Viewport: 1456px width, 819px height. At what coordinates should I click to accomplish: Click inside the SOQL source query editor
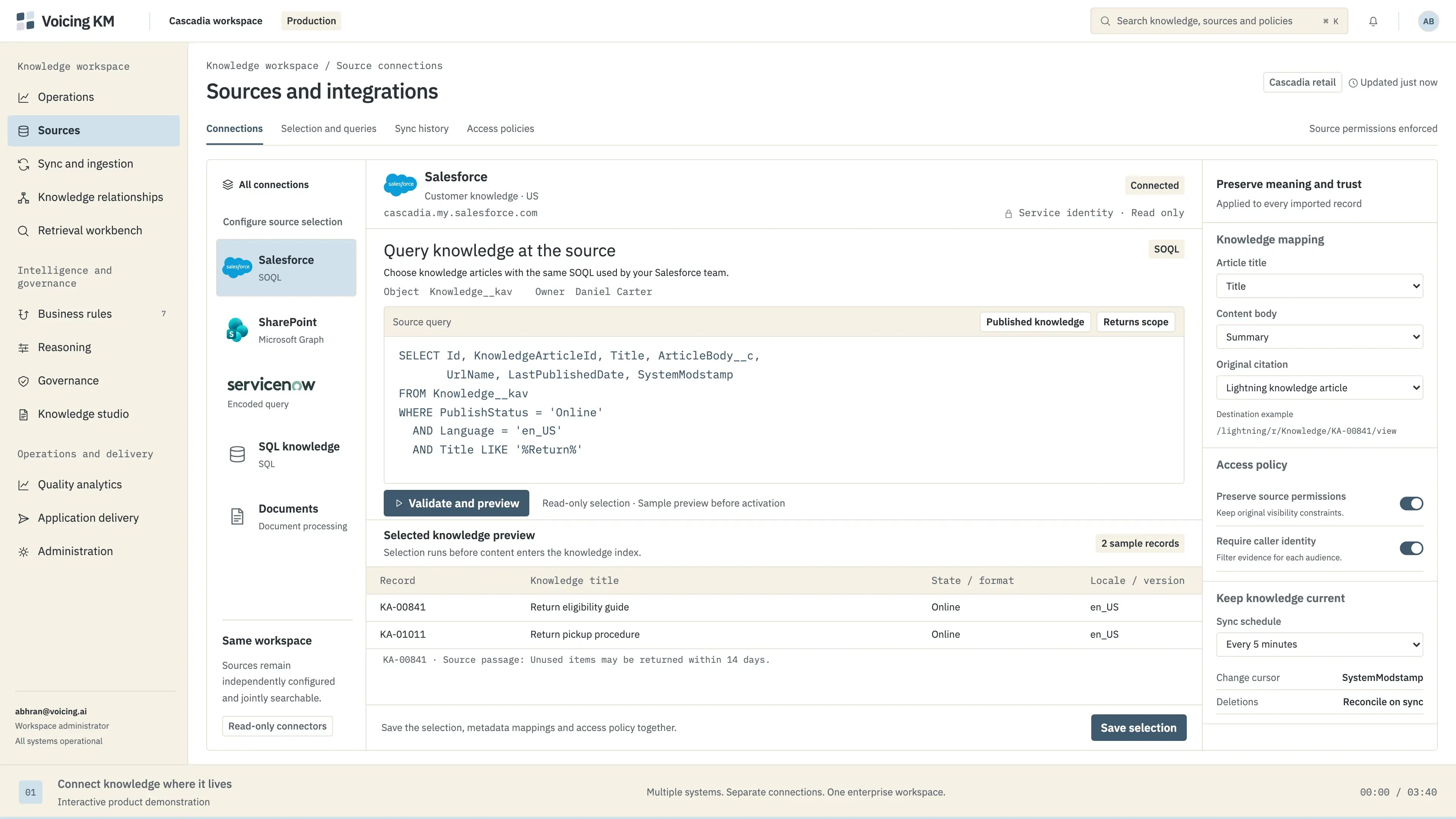783,410
